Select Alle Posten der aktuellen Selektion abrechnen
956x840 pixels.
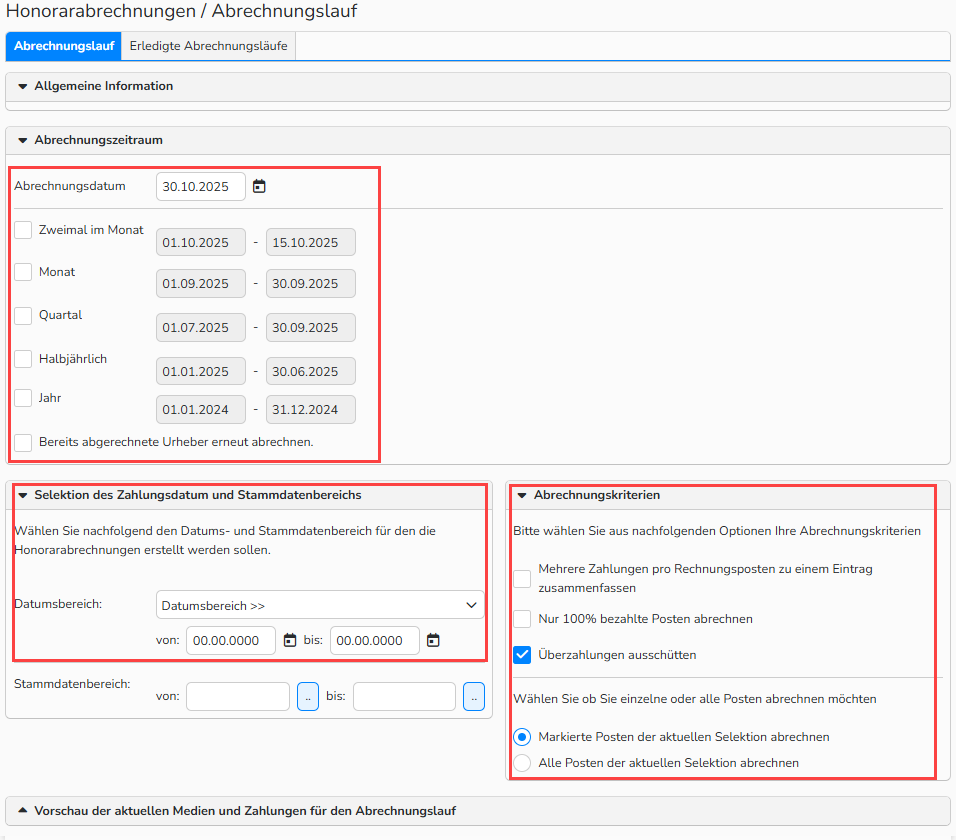click(522, 763)
